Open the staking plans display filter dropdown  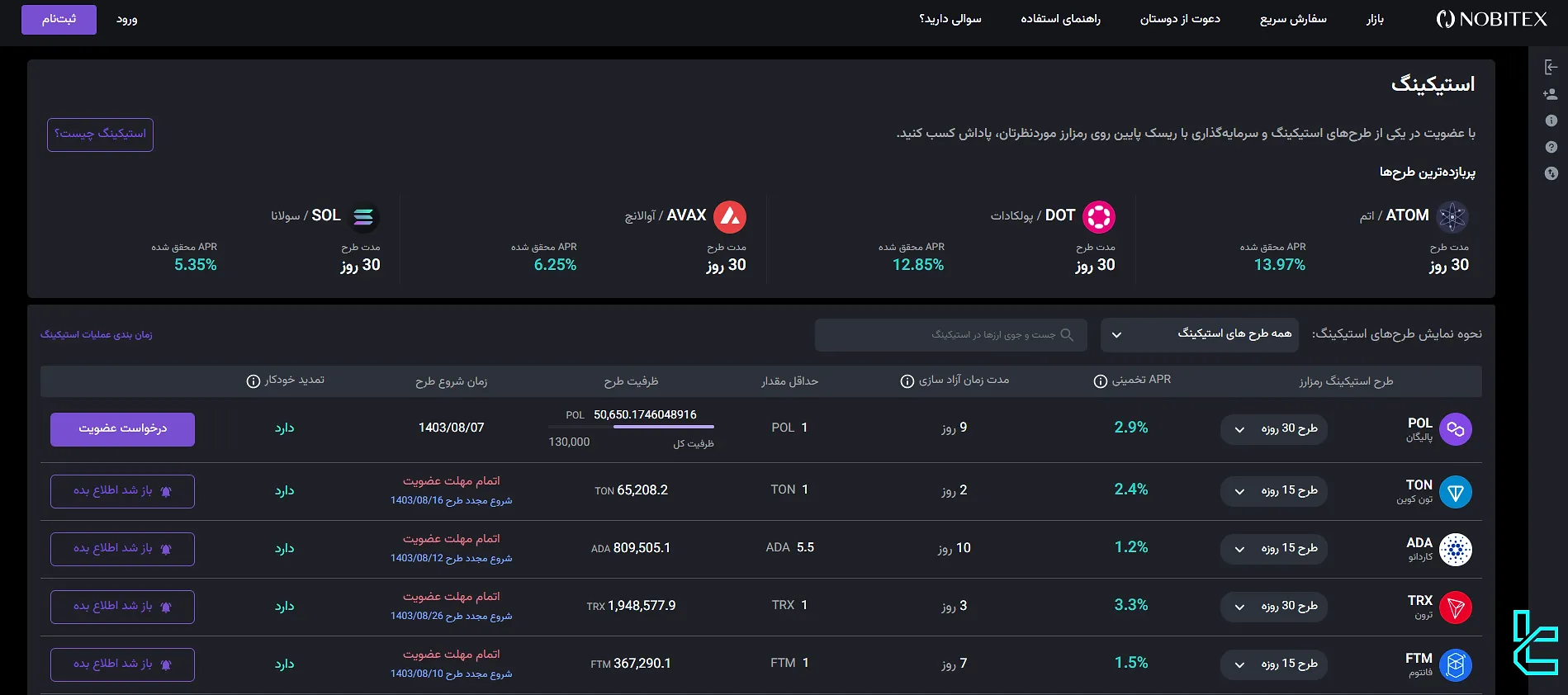point(1200,334)
